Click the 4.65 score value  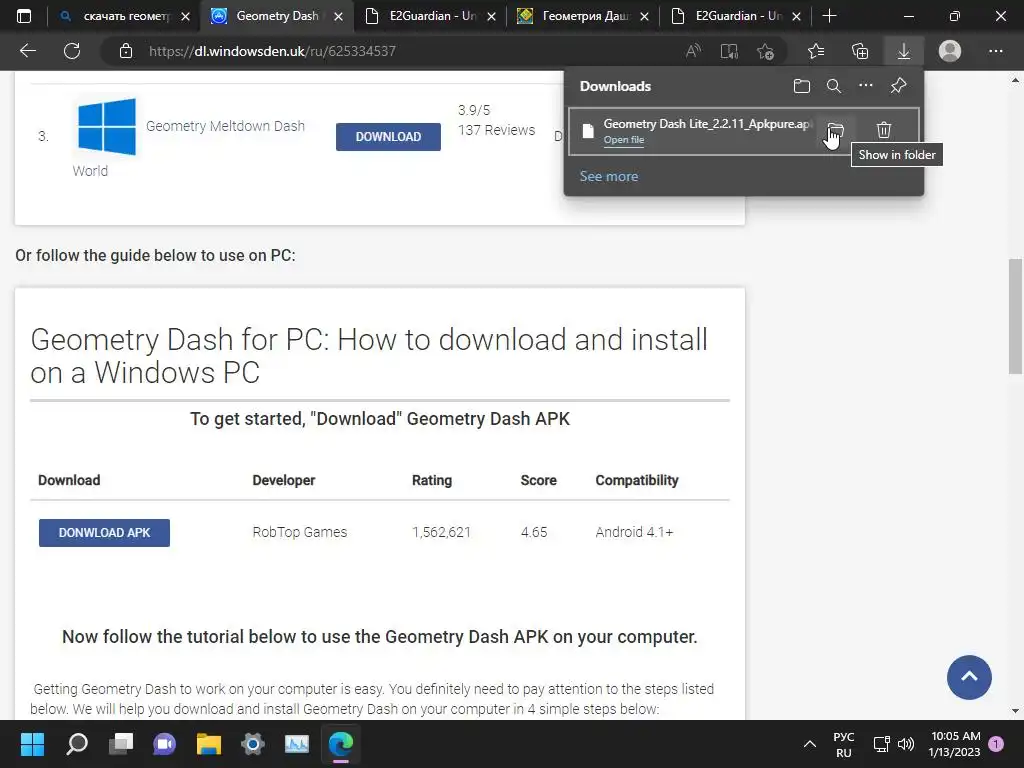pyautogui.click(x=534, y=532)
